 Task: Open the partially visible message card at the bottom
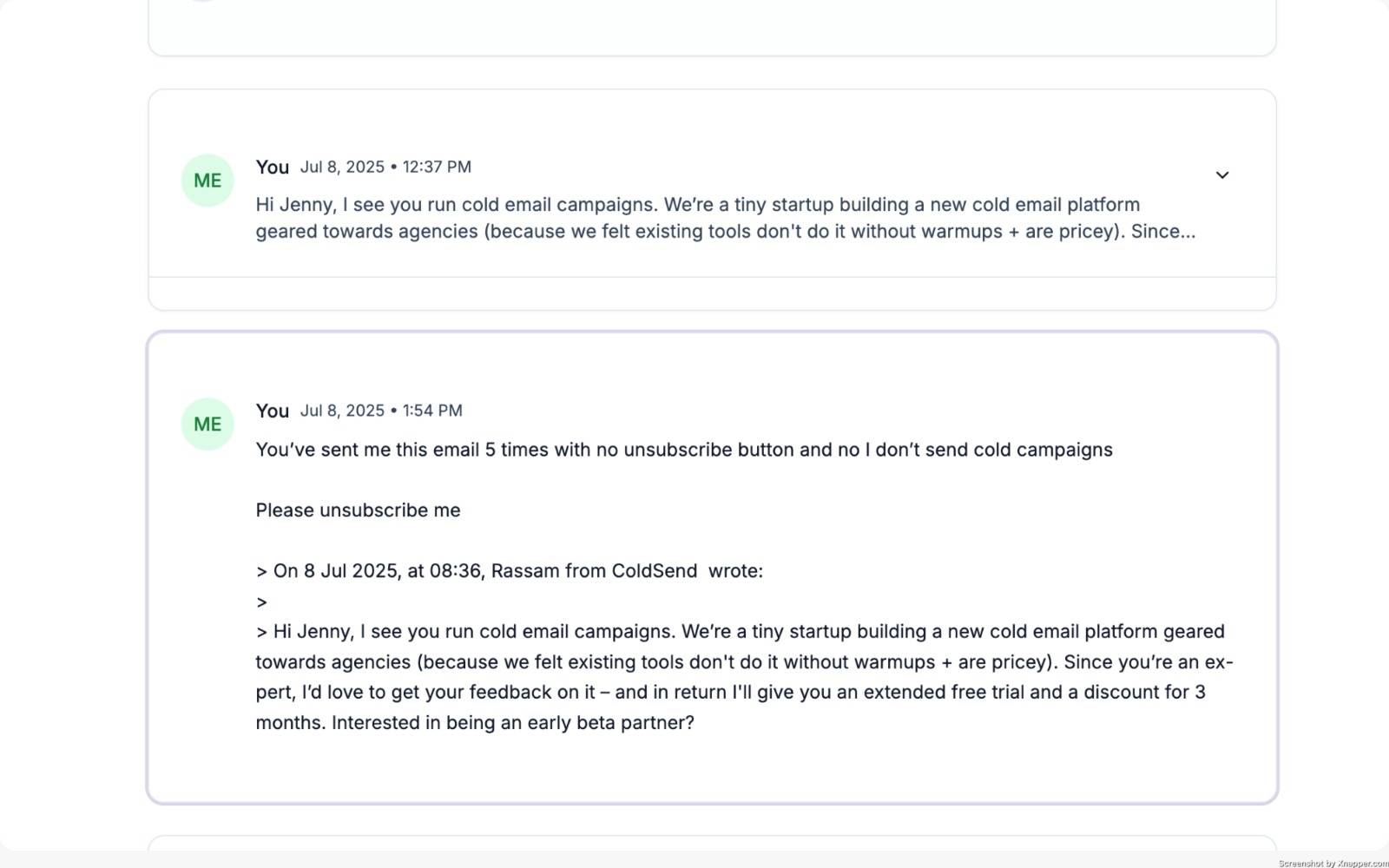coord(712,843)
